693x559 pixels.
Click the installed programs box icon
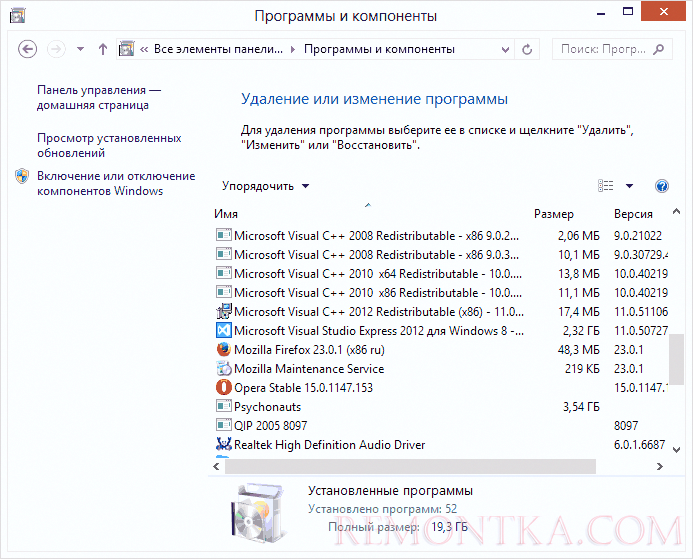pos(257,513)
